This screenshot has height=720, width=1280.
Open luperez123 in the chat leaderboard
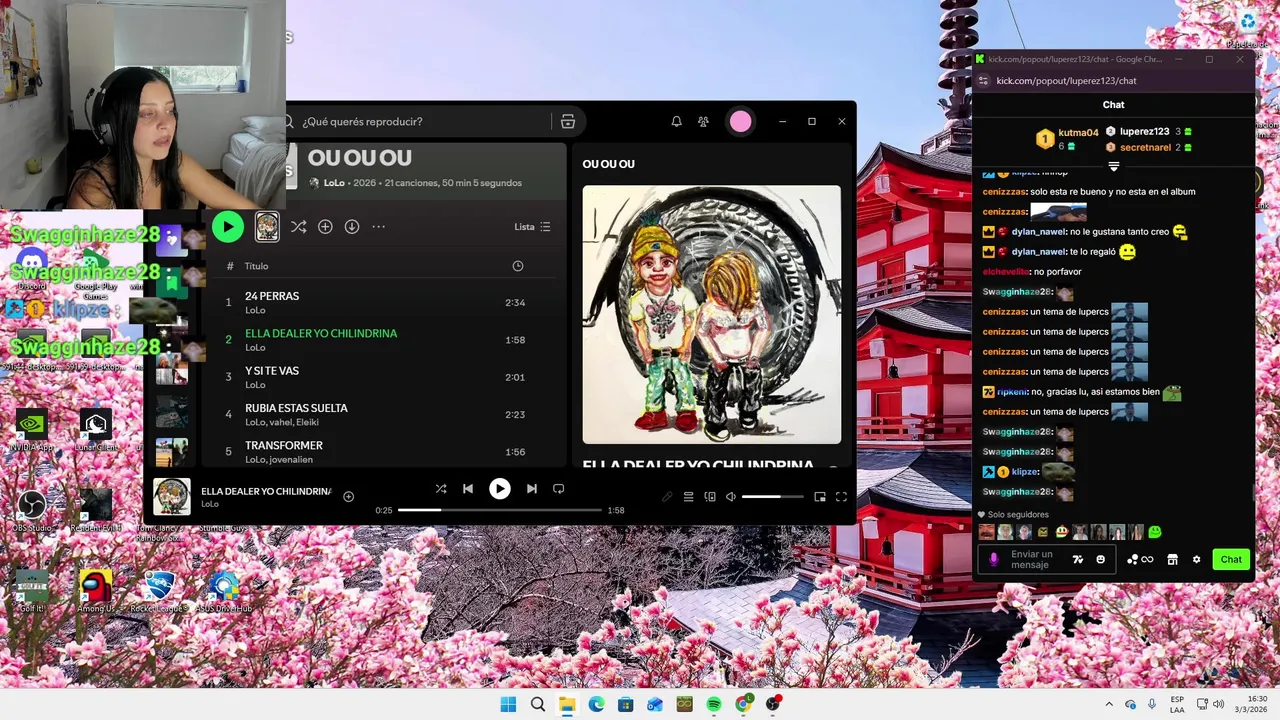coord(1144,131)
